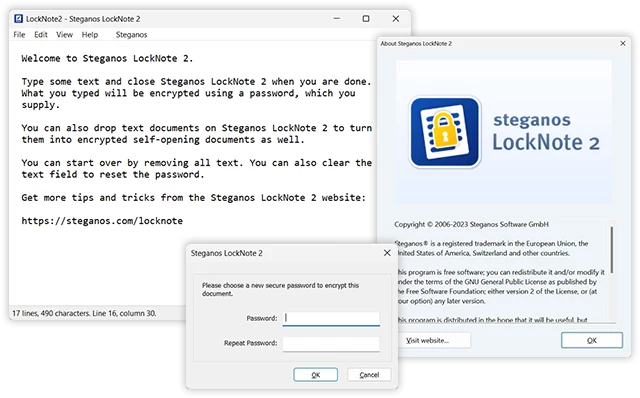Viewport: 640px width, 398px height.
Task: Click the 'text field to reset the password.' line
Action: [x=113, y=175]
